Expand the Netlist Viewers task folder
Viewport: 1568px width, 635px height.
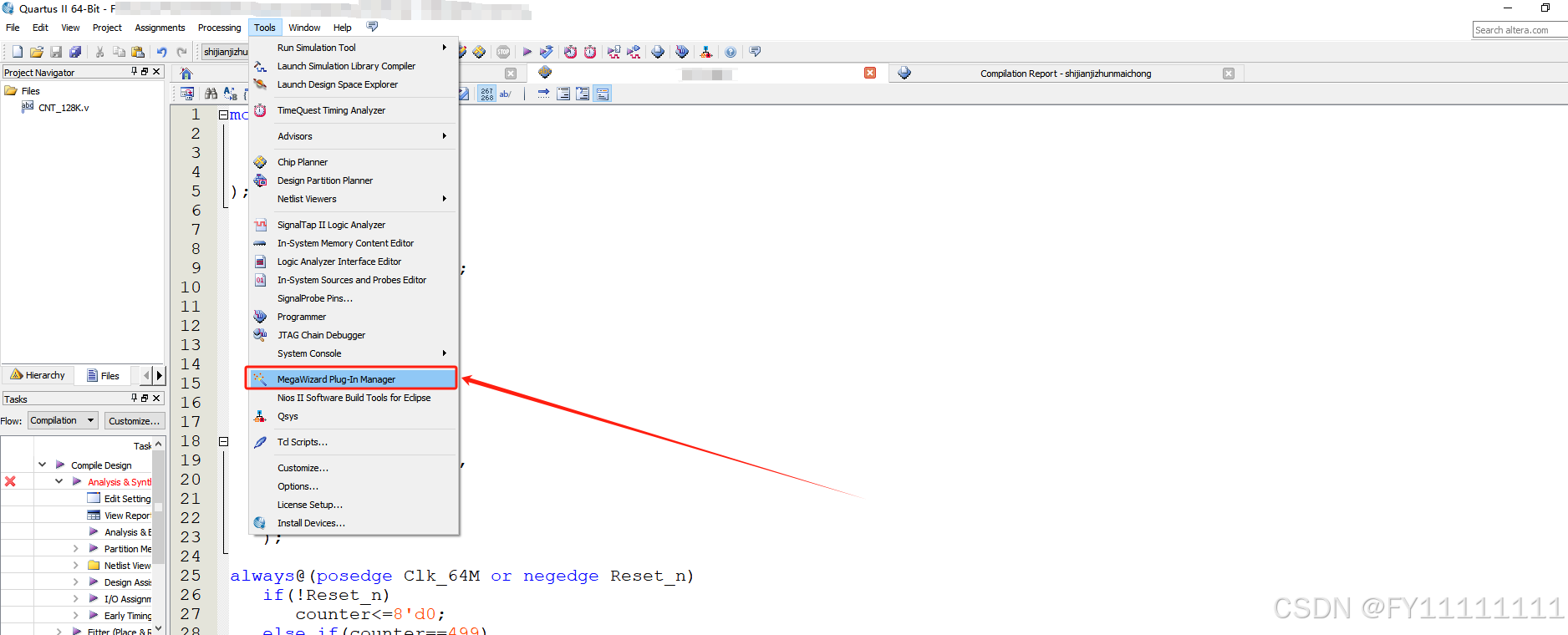(75, 565)
